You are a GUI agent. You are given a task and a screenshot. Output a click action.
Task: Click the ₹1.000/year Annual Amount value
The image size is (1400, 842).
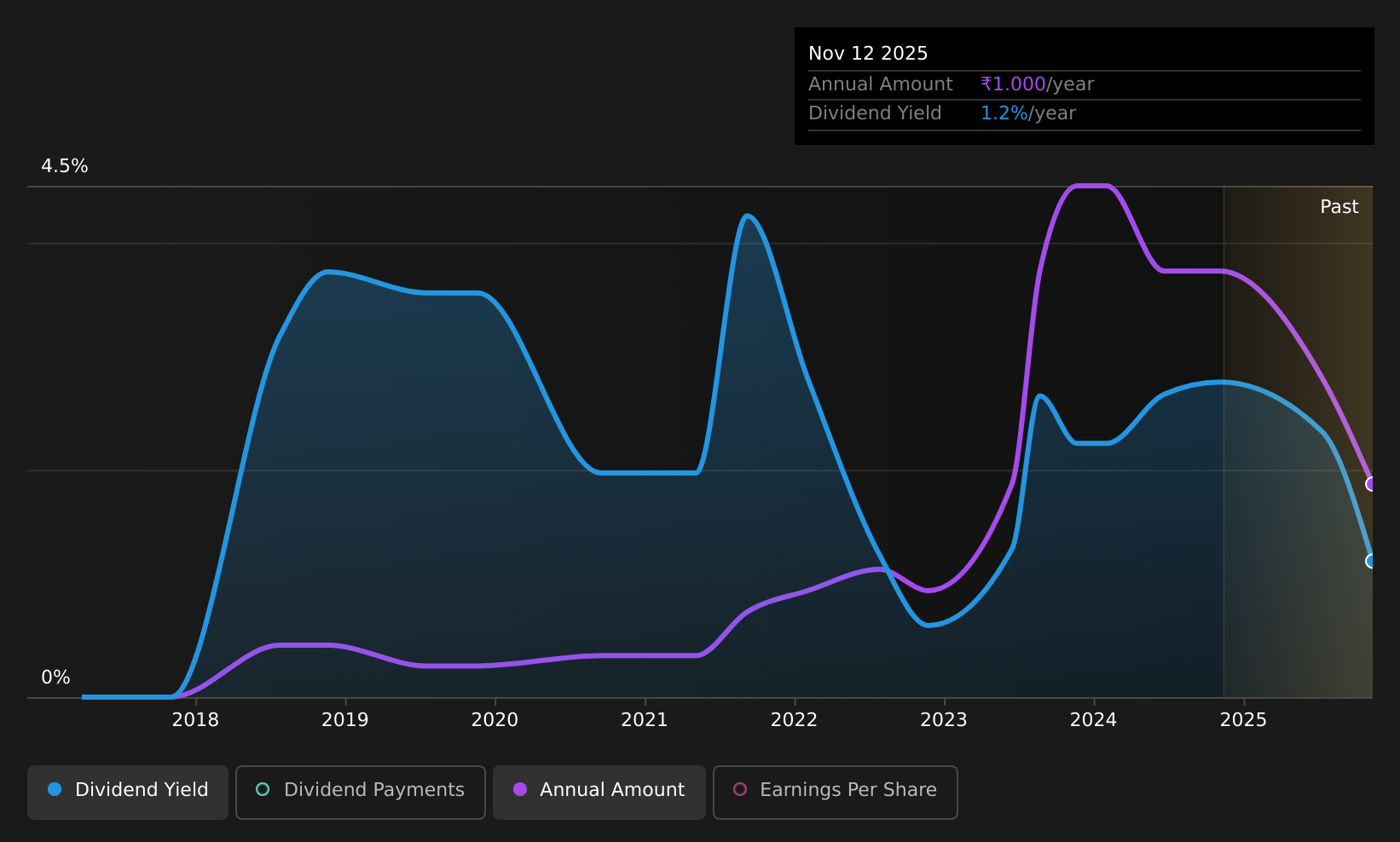click(x=1037, y=84)
